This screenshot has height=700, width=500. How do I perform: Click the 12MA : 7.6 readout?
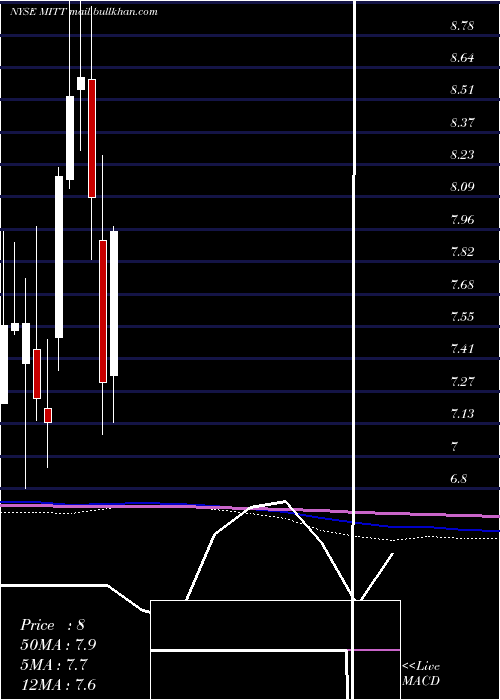[58, 684]
